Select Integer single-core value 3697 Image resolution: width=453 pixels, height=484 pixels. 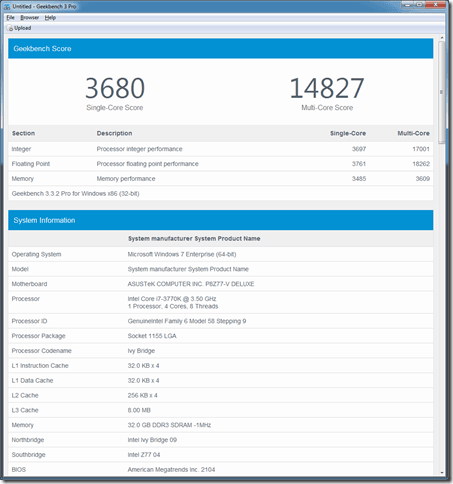(359, 149)
